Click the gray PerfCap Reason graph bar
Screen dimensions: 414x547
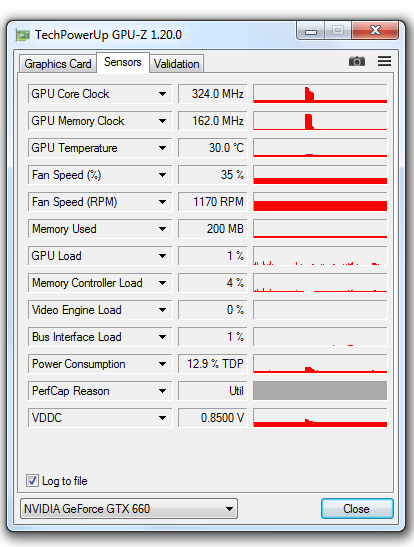(320, 391)
